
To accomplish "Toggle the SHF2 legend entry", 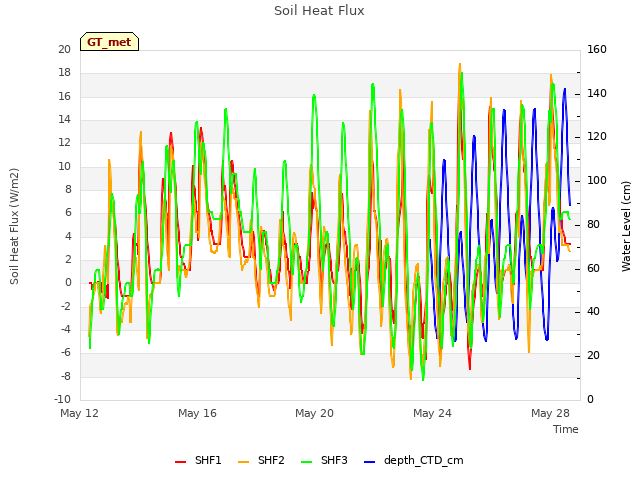I will click(x=261, y=460).
